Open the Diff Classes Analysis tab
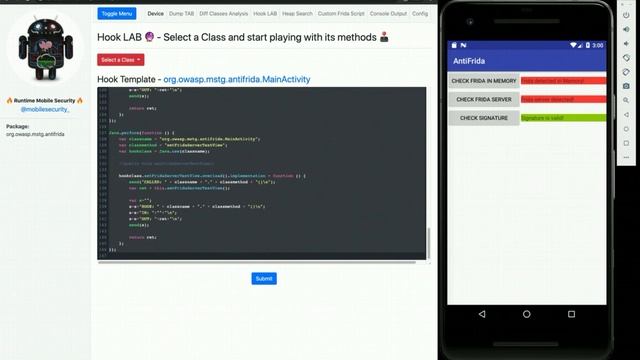640x360 pixels. pos(224,13)
